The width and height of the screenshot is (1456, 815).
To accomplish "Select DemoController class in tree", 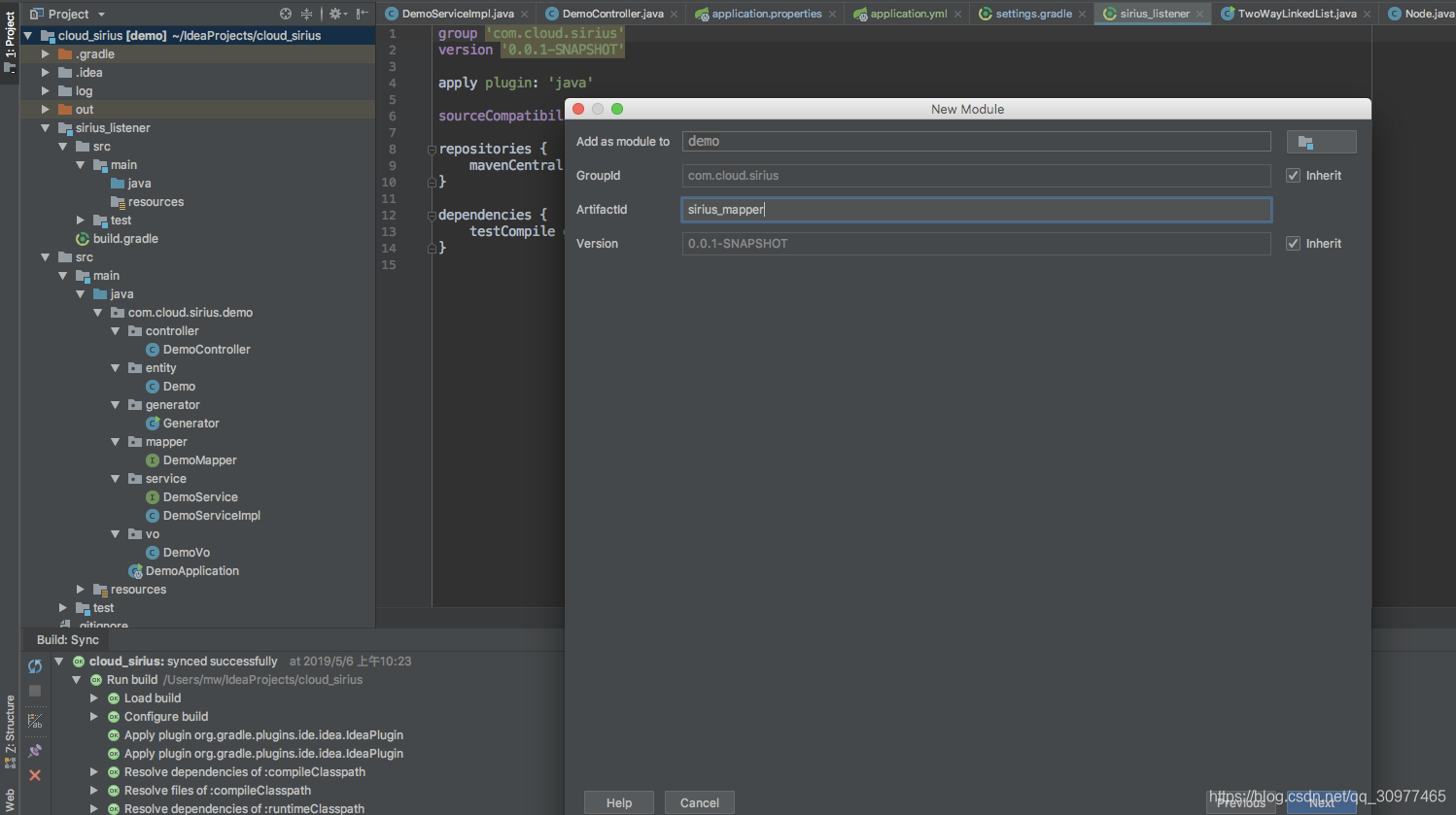I will [x=206, y=350].
